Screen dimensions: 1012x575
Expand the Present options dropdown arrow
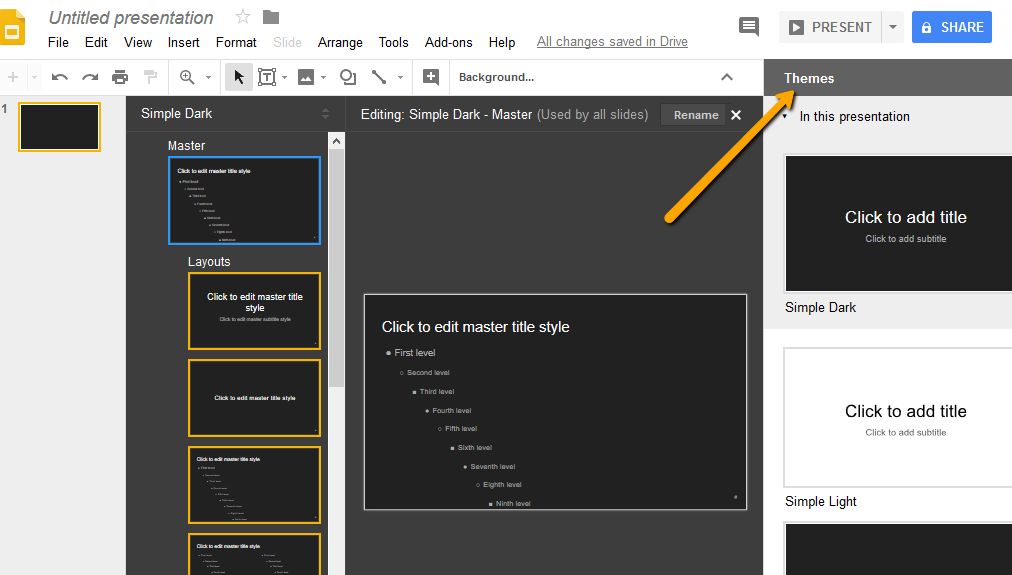[893, 27]
